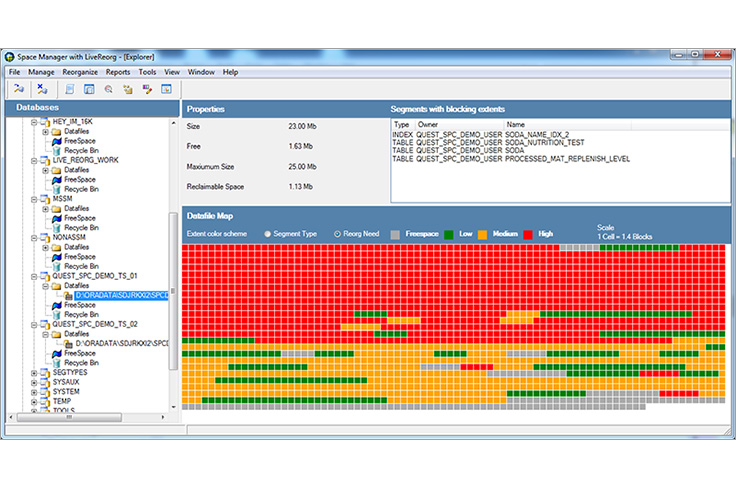Click the colored pencil edit toolbar icon
The image size is (736, 489).
tap(147, 89)
